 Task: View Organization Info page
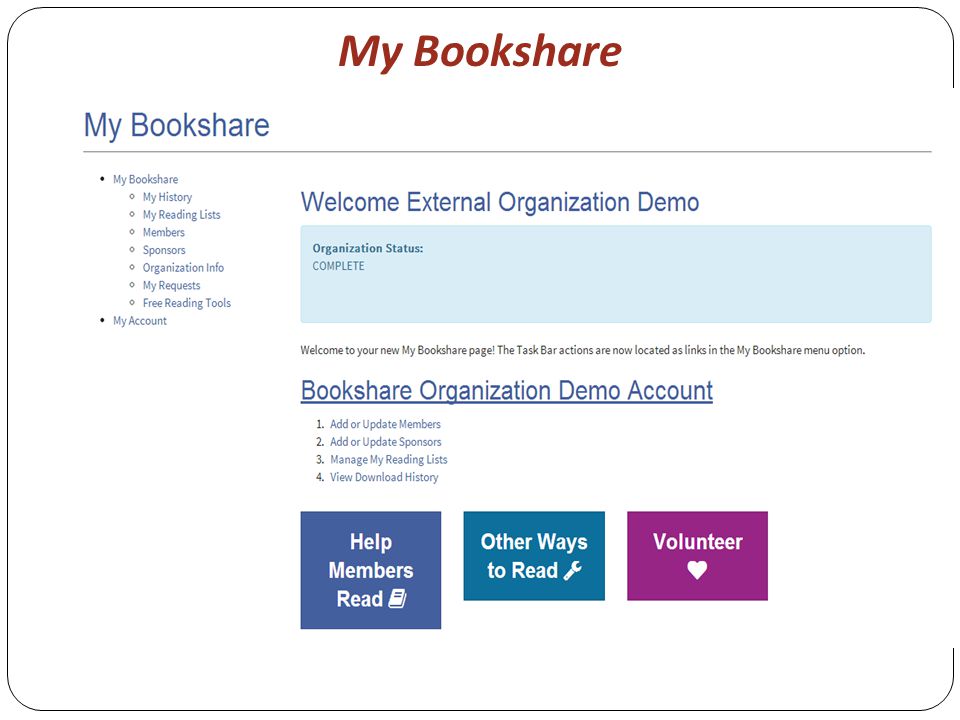point(183,268)
